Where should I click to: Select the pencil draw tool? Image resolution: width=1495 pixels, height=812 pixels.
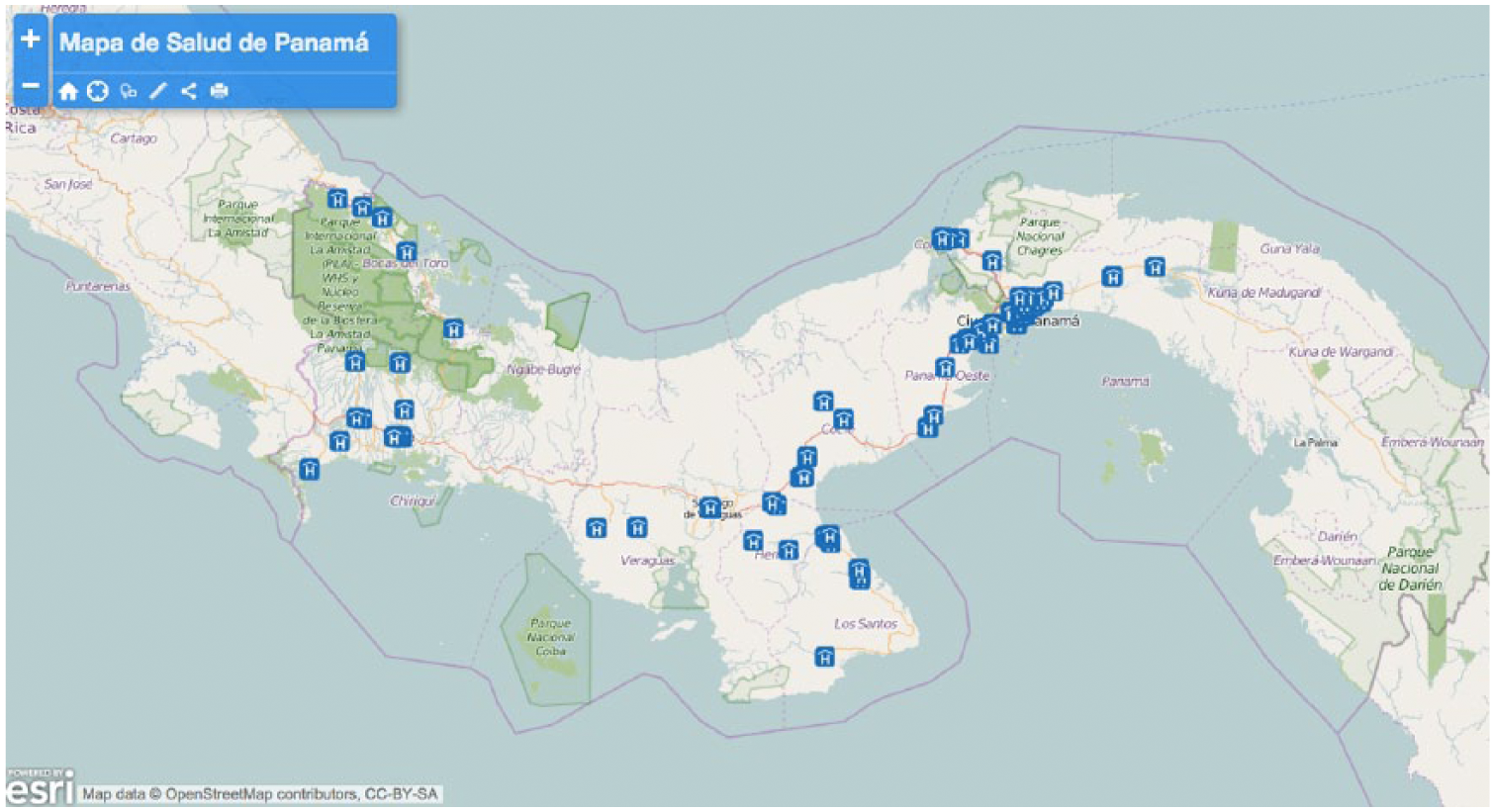point(158,91)
